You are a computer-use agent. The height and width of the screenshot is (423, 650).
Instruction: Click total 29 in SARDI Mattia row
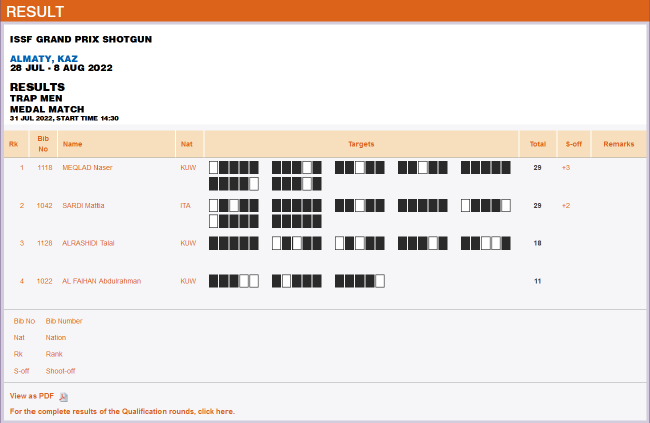(x=537, y=206)
